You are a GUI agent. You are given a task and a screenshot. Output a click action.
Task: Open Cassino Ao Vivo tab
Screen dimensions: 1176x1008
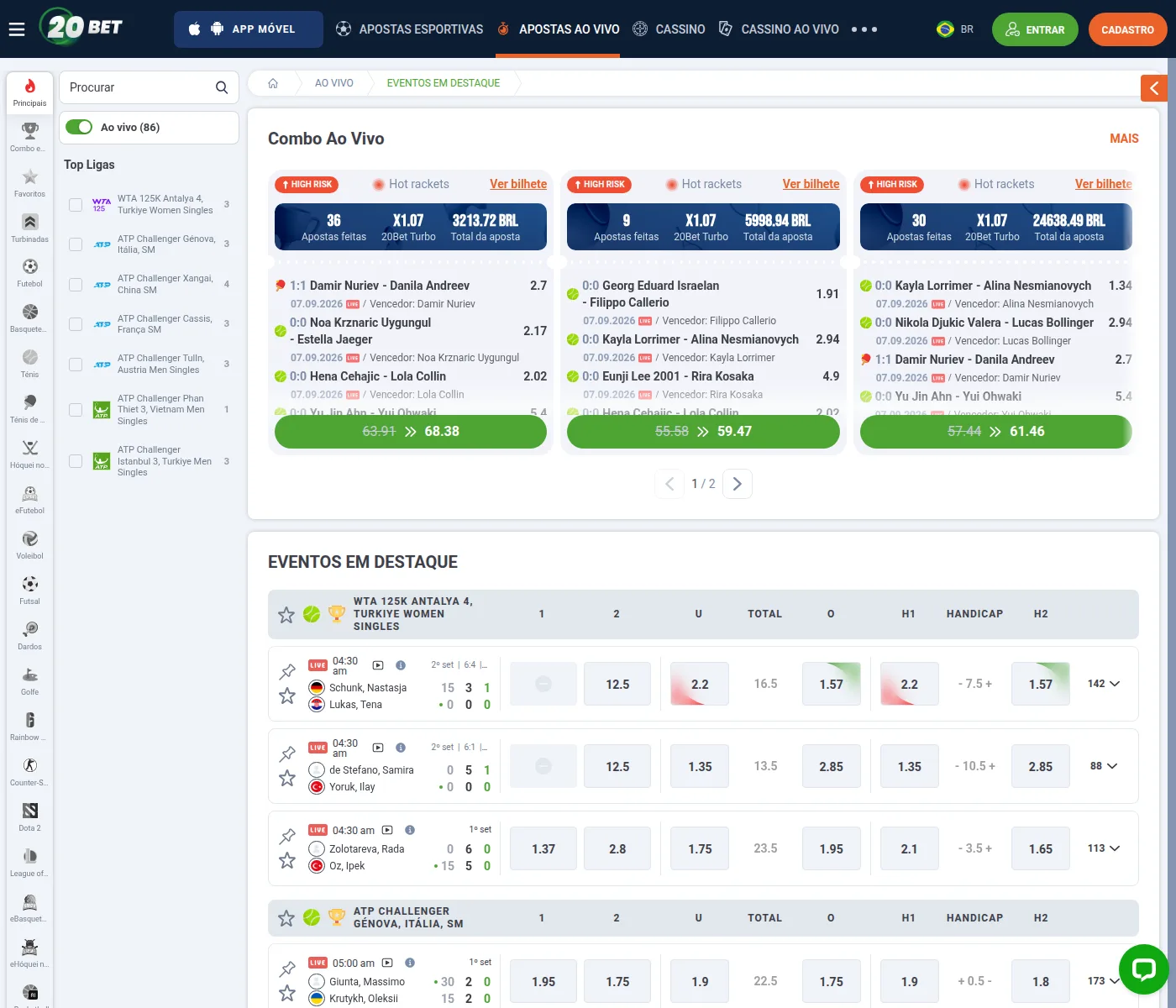[779, 29]
